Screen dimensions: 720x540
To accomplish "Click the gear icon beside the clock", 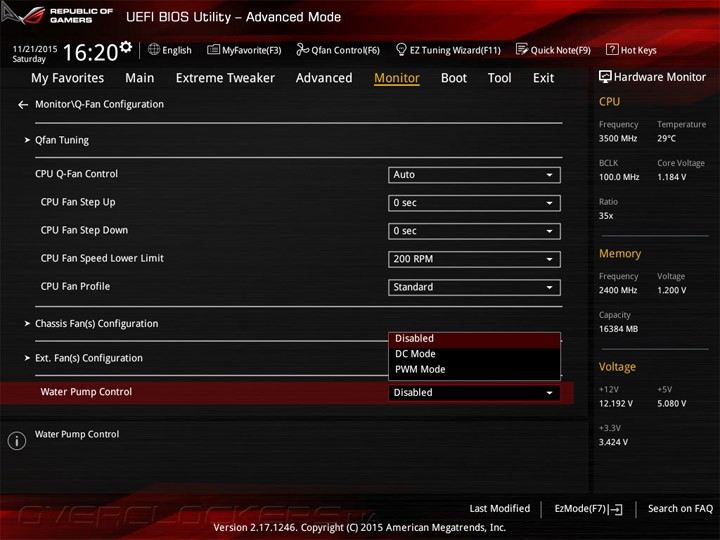I will pos(126,46).
